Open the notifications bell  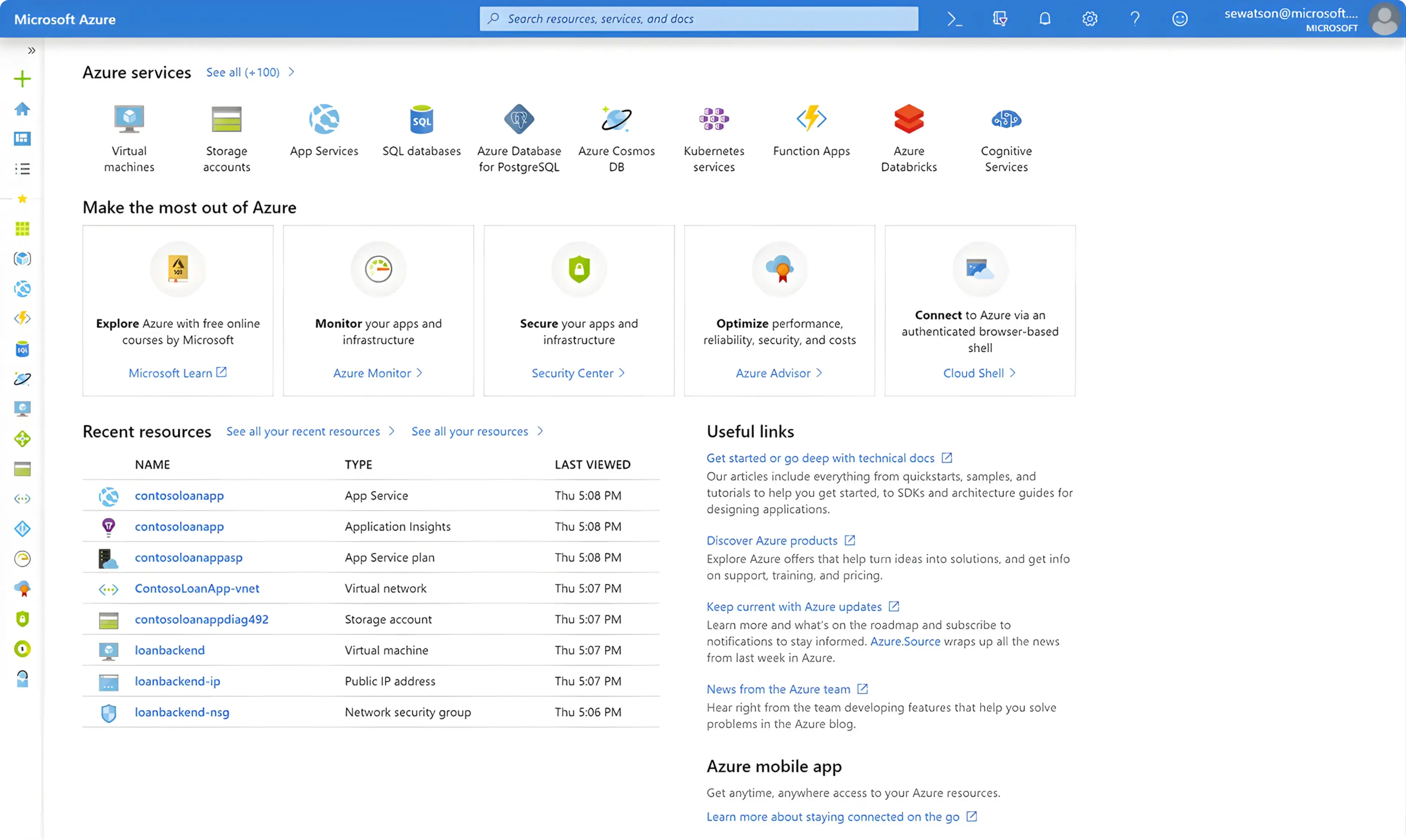pyautogui.click(x=1044, y=19)
